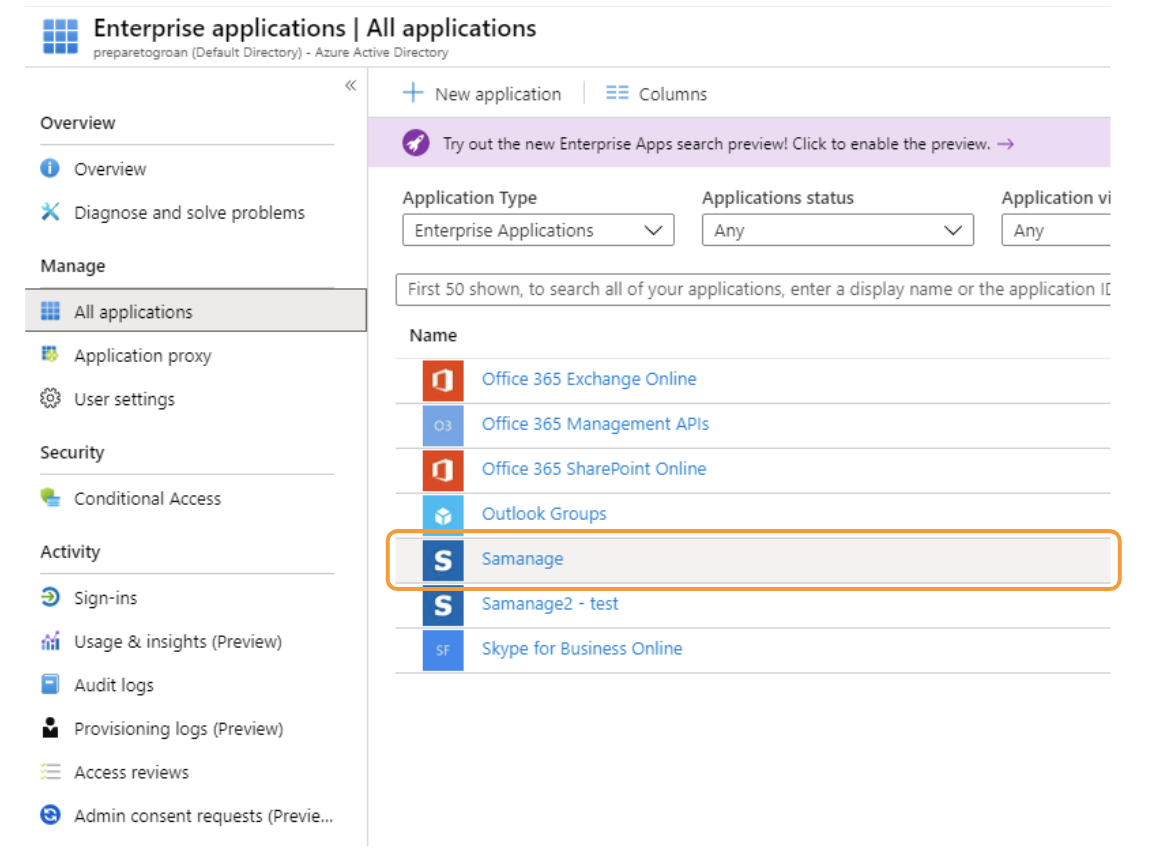Focus the application search input field
The height and width of the screenshot is (848, 1166).
point(753,289)
